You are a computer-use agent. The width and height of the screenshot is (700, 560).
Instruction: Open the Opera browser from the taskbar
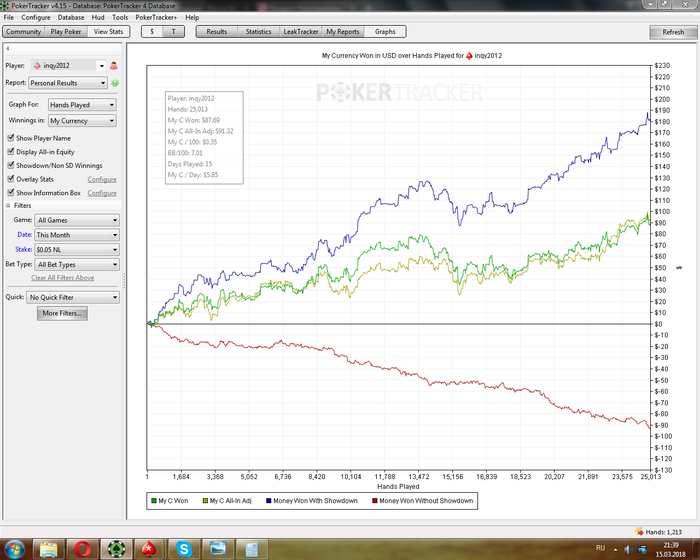point(82,549)
